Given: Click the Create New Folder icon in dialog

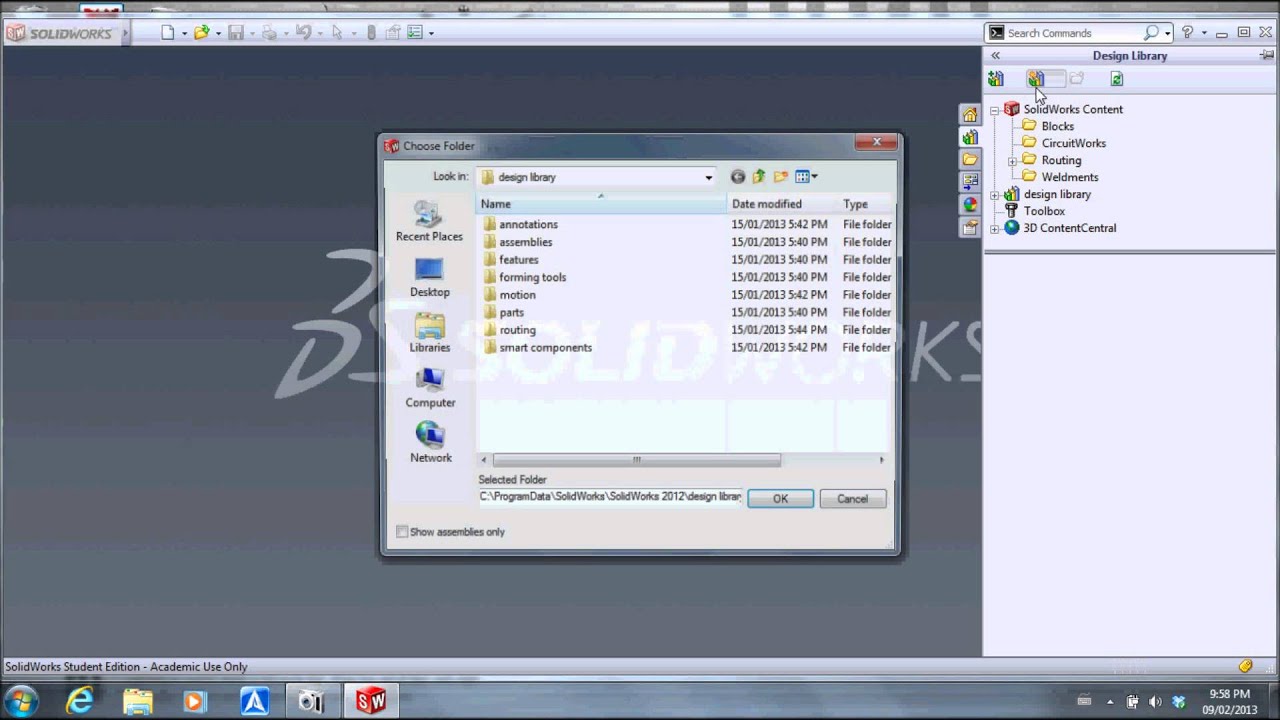Looking at the screenshot, I should coord(781,177).
